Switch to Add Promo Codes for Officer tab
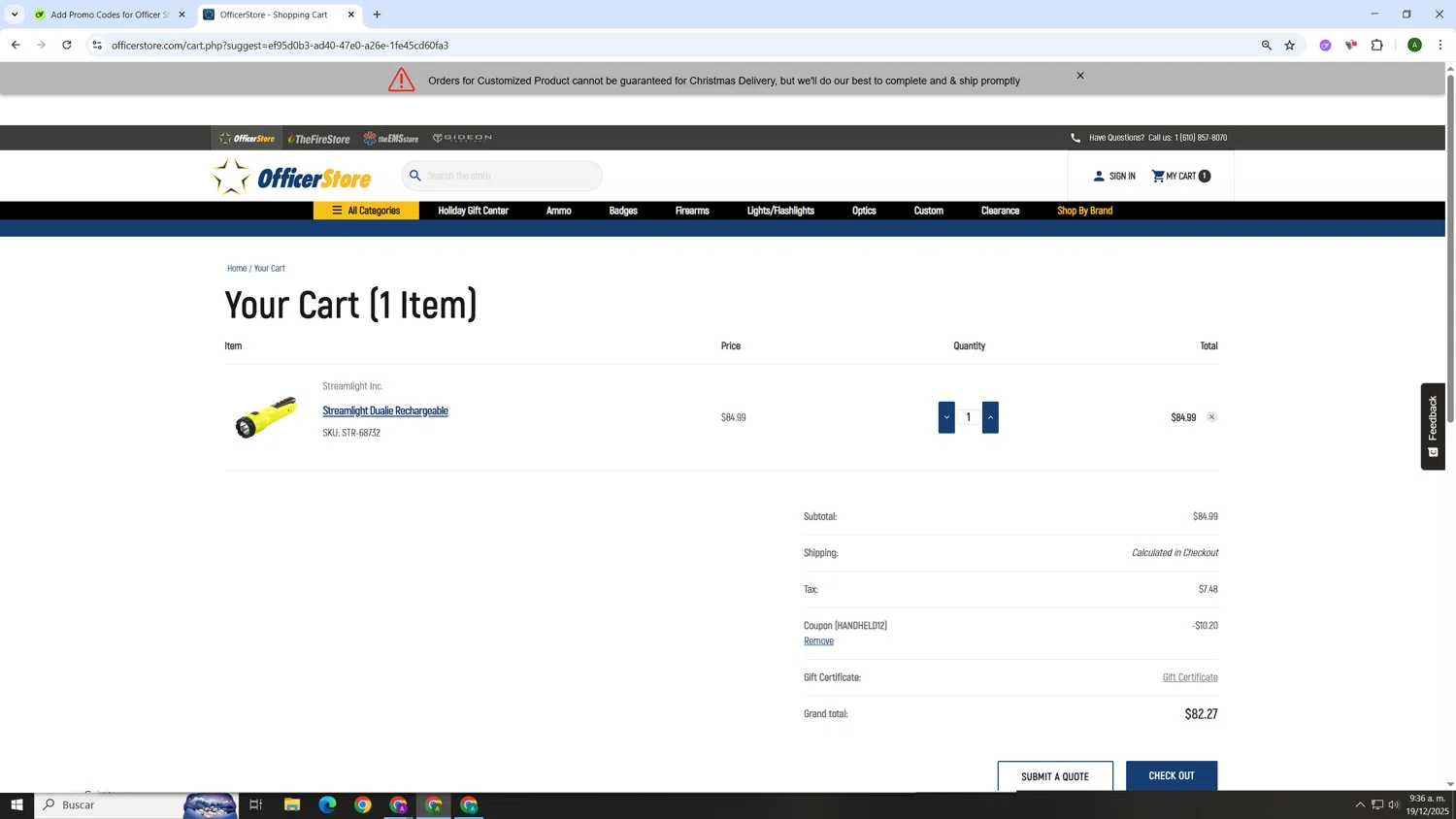The height and width of the screenshot is (819, 1456). click(109, 15)
